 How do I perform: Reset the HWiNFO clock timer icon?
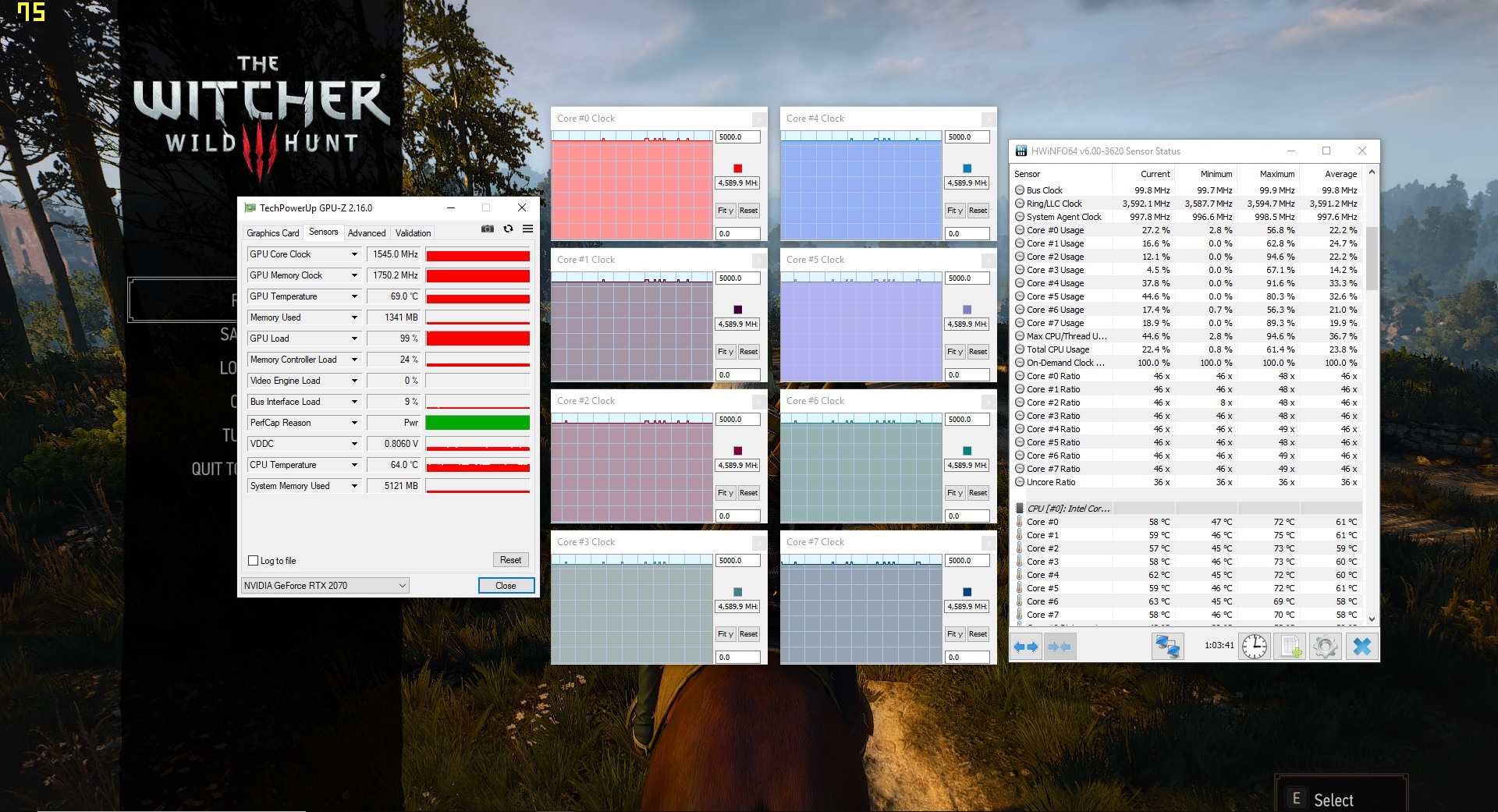pos(1255,647)
